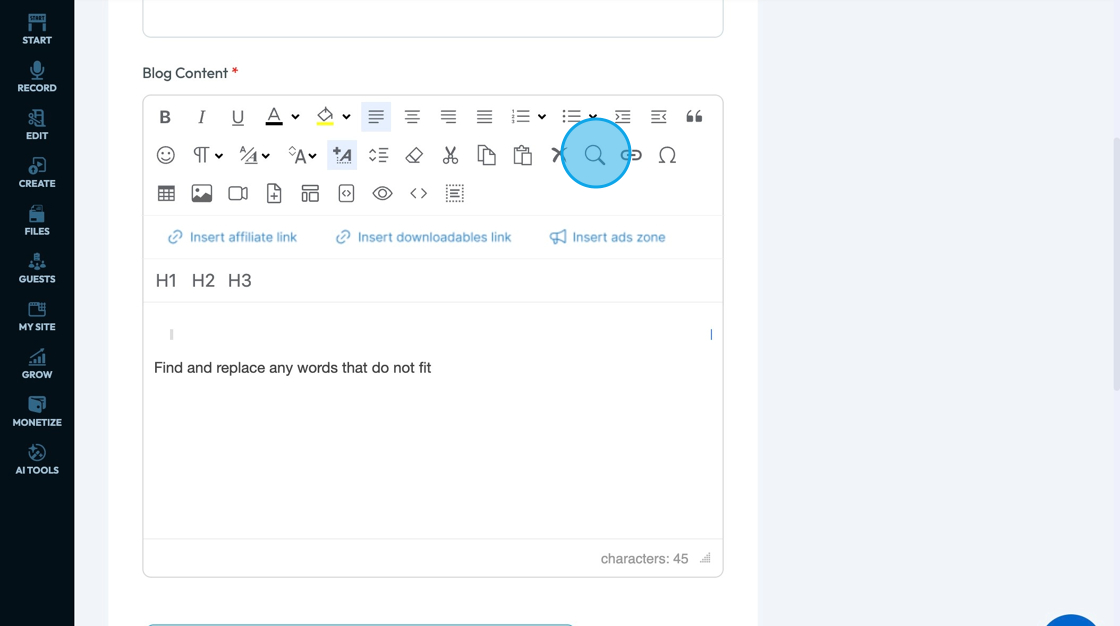
Task: Clear formatting with the eraser icon
Action: coord(414,155)
